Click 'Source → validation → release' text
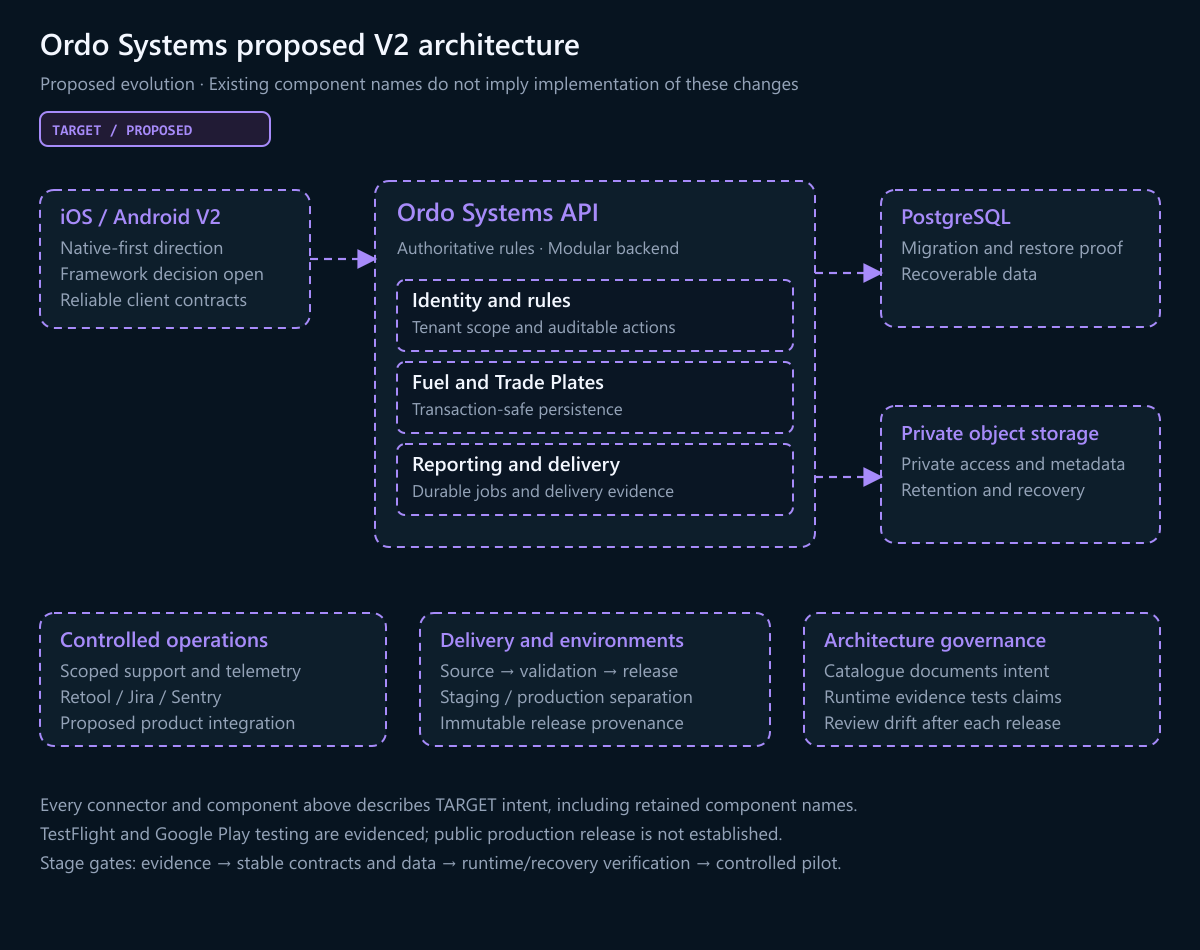 coord(559,671)
